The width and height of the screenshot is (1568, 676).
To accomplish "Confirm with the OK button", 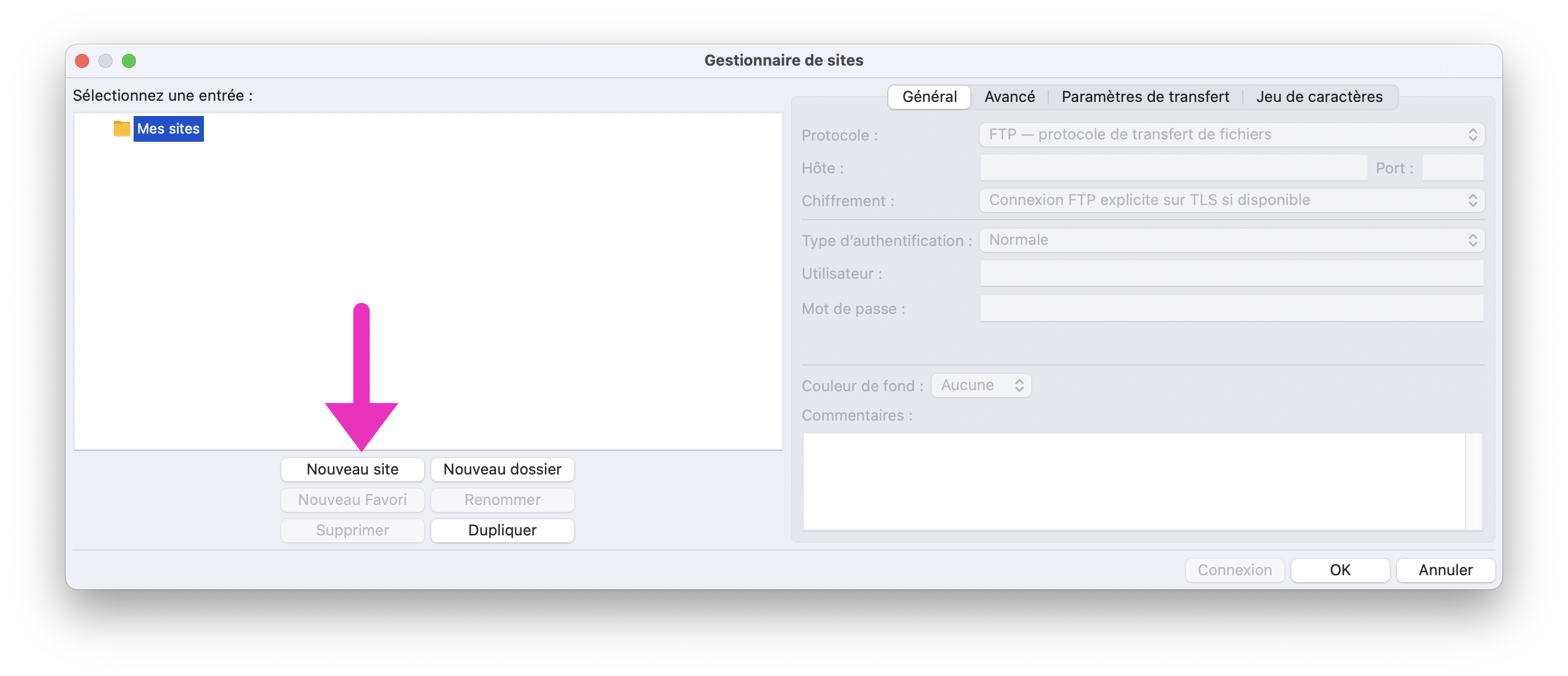I will pyautogui.click(x=1339, y=570).
